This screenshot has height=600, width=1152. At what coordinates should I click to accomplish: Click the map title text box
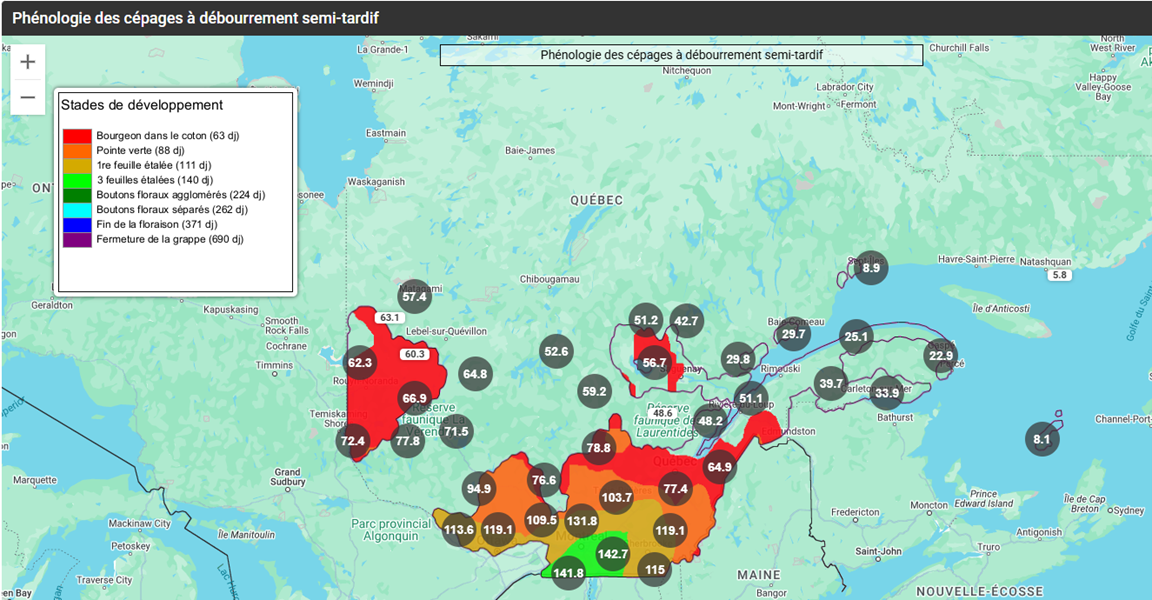point(681,55)
